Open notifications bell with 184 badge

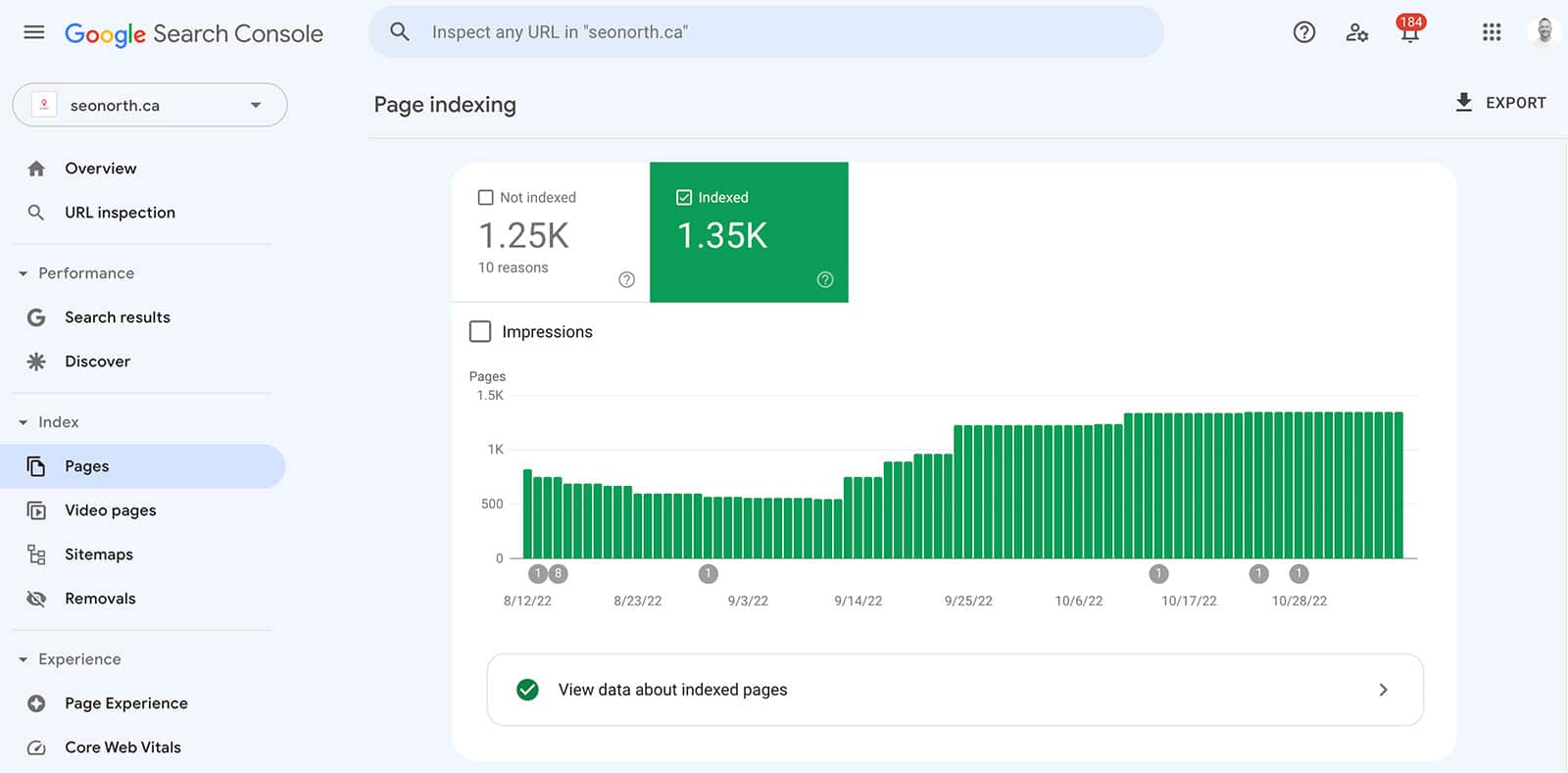pyautogui.click(x=1410, y=29)
